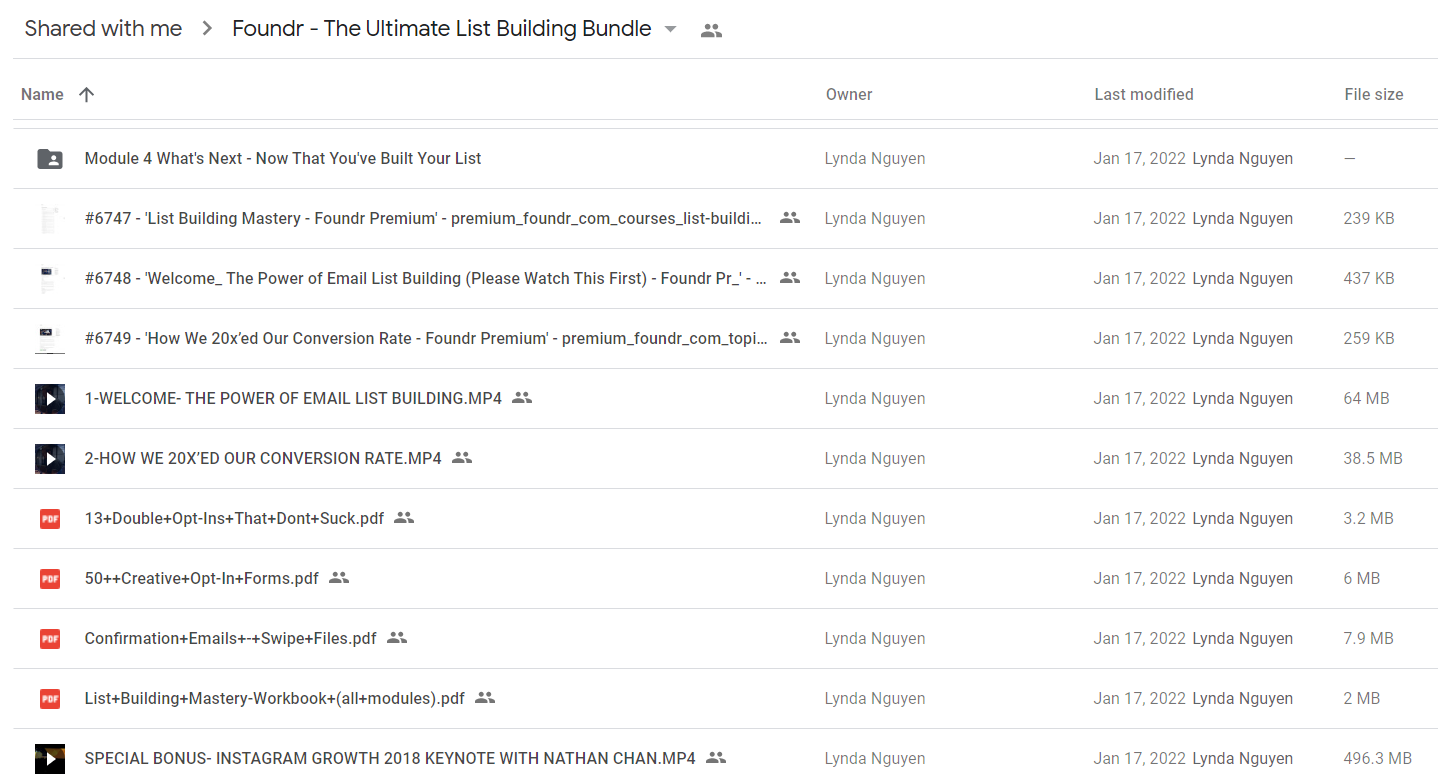This screenshot has width=1438, height=783.
Task: Click shared icon beside SPECIAL BONUS MP4
Action: pos(716,757)
